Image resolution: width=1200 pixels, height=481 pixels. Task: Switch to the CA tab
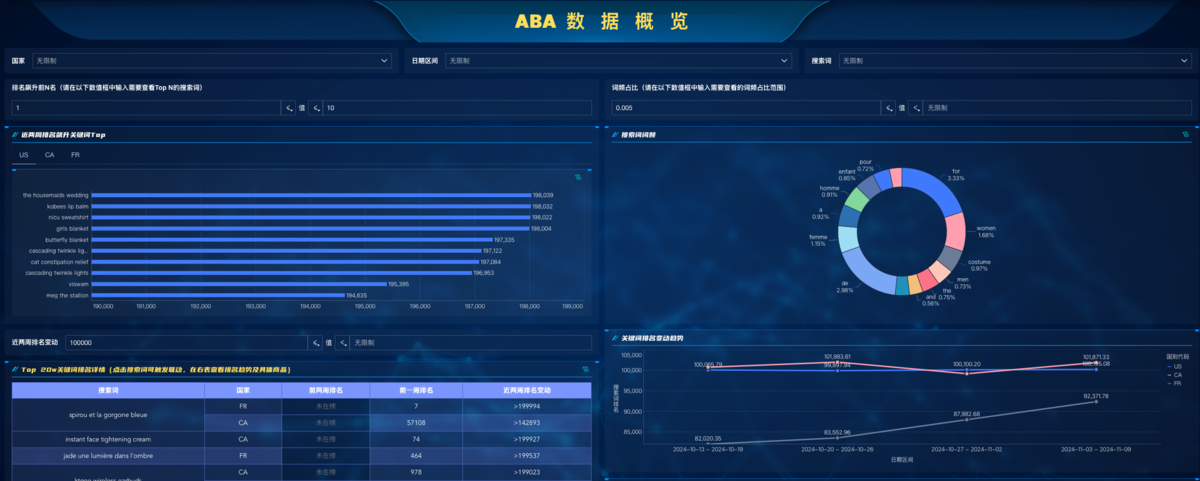(49, 155)
